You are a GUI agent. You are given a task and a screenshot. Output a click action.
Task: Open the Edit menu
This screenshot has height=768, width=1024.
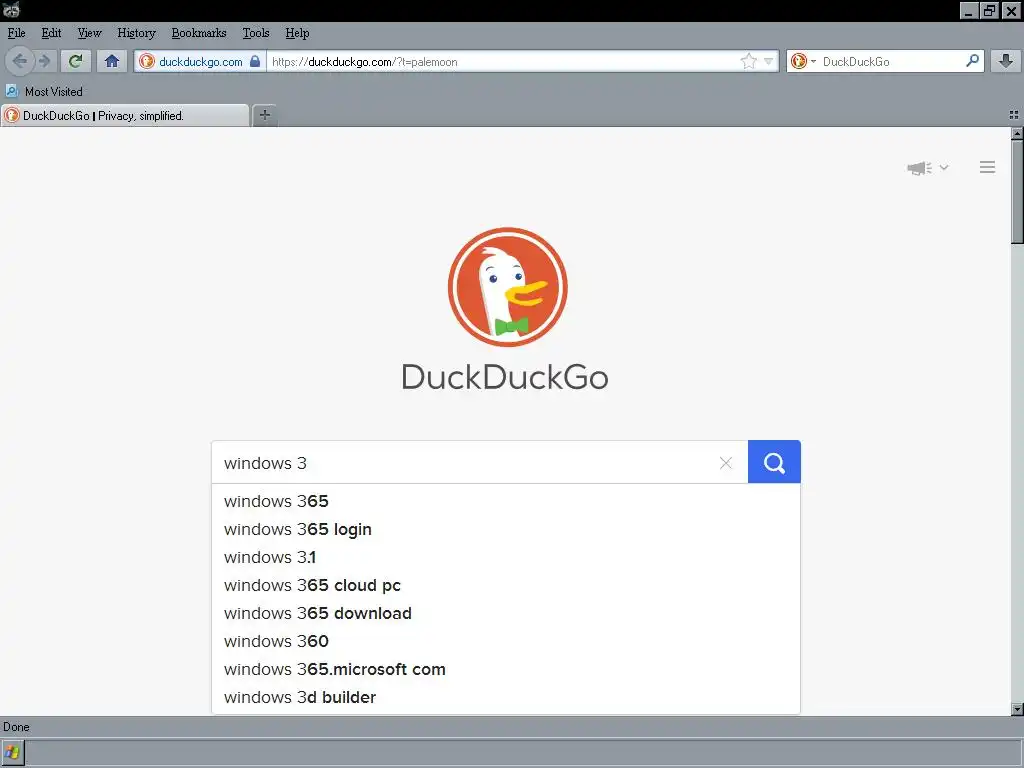pyautogui.click(x=51, y=33)
